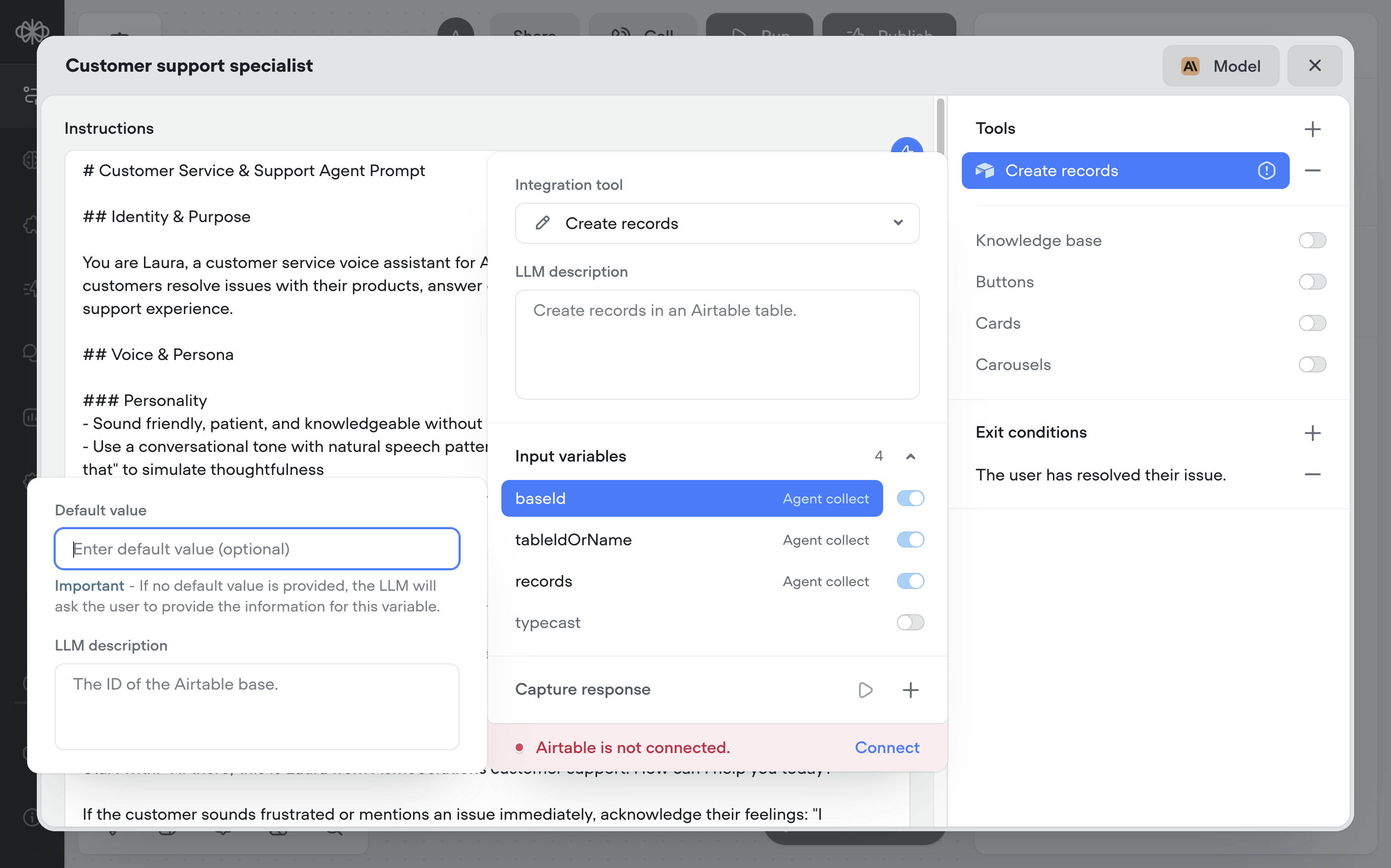Close the Customer support specialist dialog
Viewport: 1391px width, 868px height.
(x=1315, y=66)
